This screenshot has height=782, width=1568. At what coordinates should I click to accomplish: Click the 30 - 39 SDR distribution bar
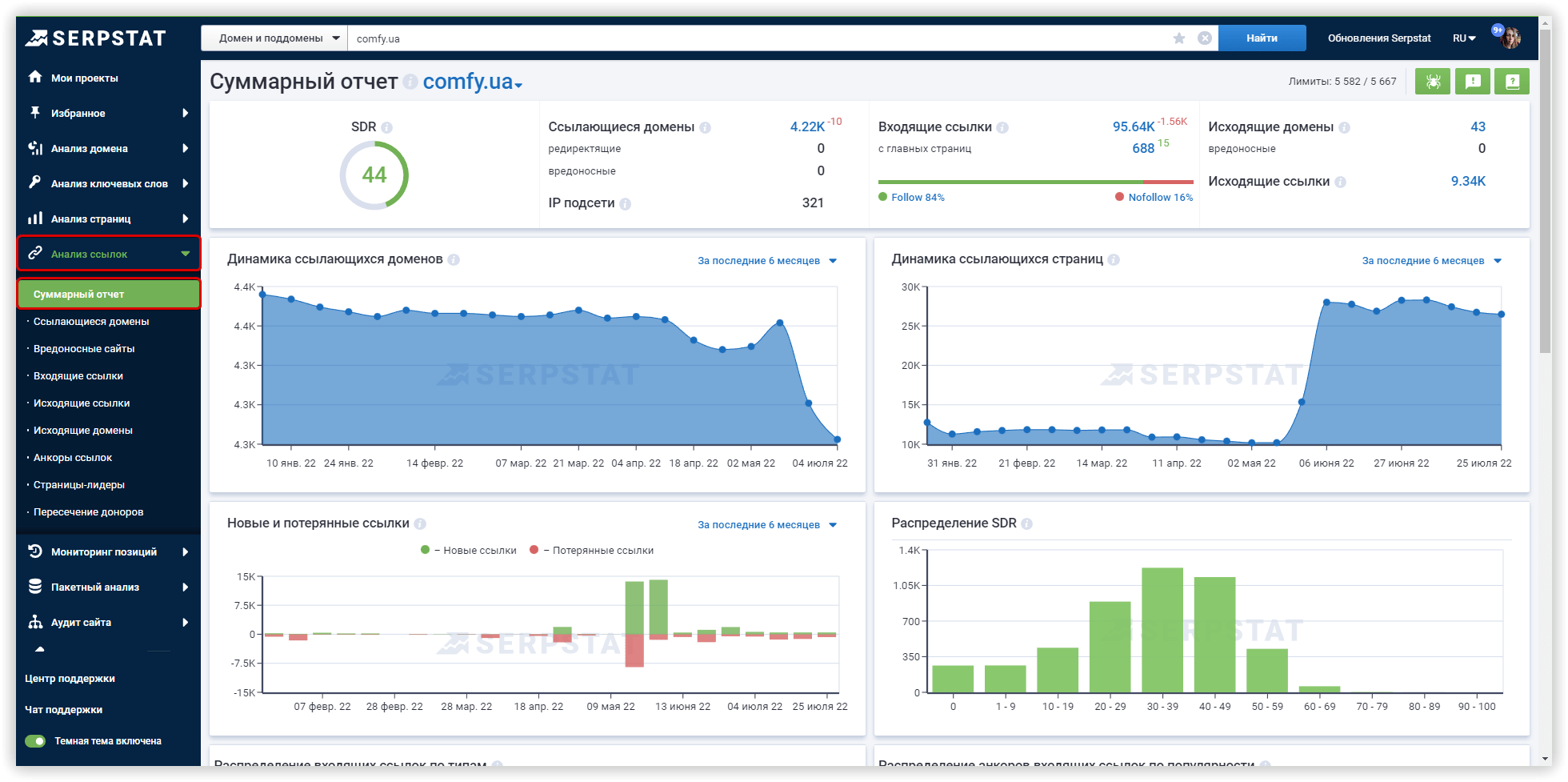tap(1162, 630)
